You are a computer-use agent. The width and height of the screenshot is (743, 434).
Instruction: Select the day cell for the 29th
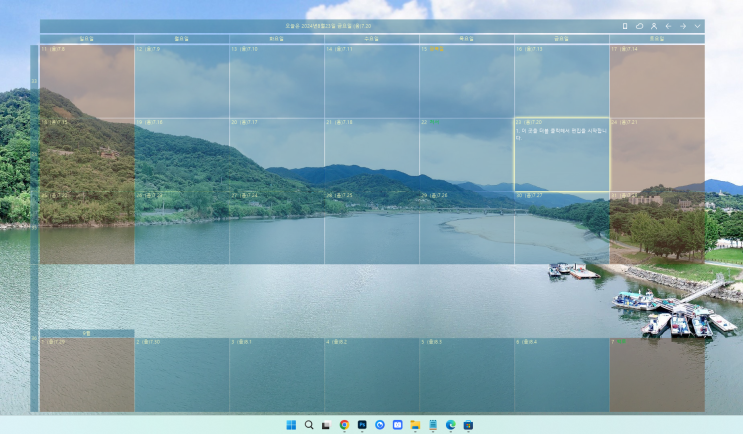(467, 228)
